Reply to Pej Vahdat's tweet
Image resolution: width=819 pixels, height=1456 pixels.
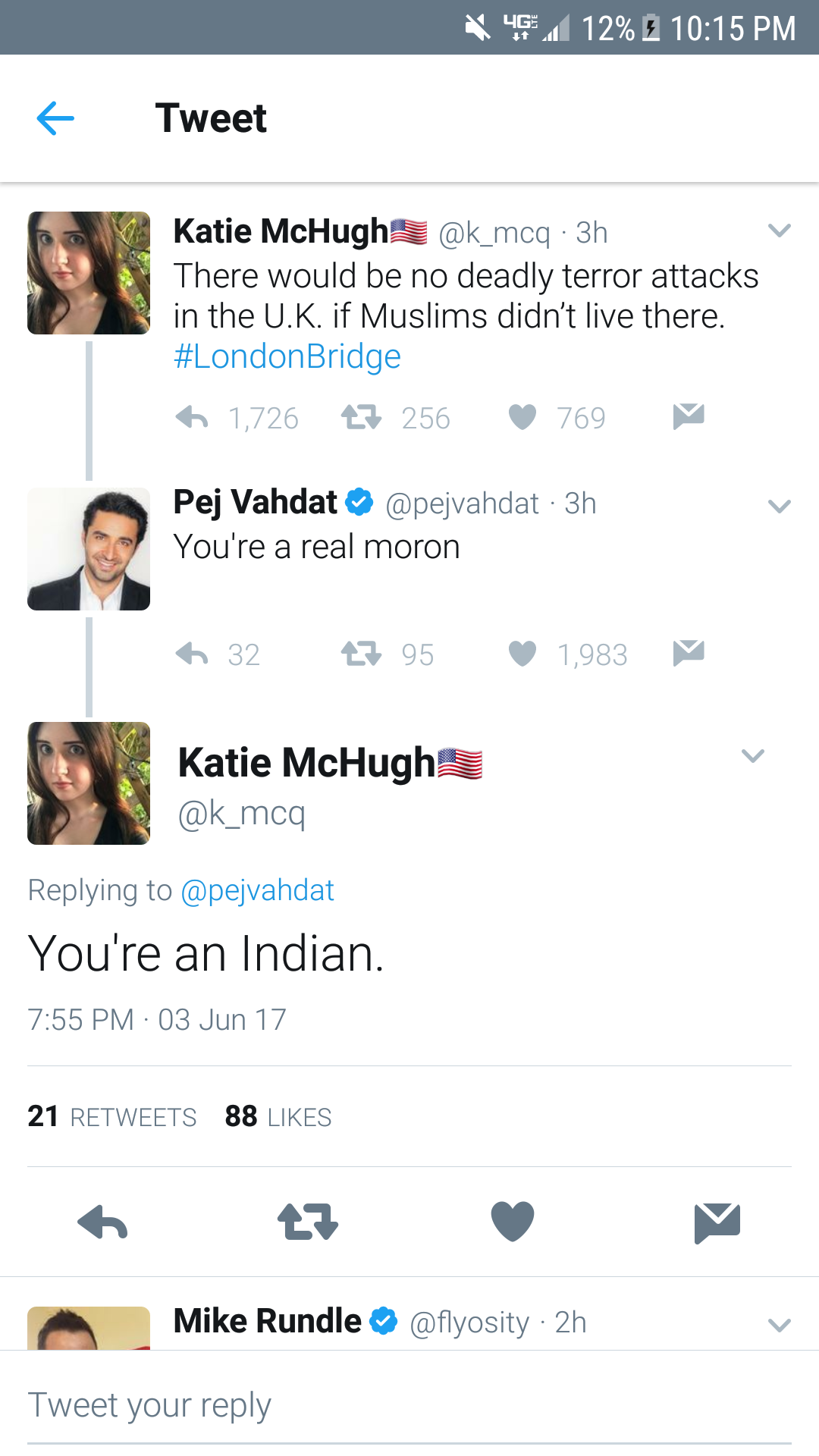pos(192,654)
